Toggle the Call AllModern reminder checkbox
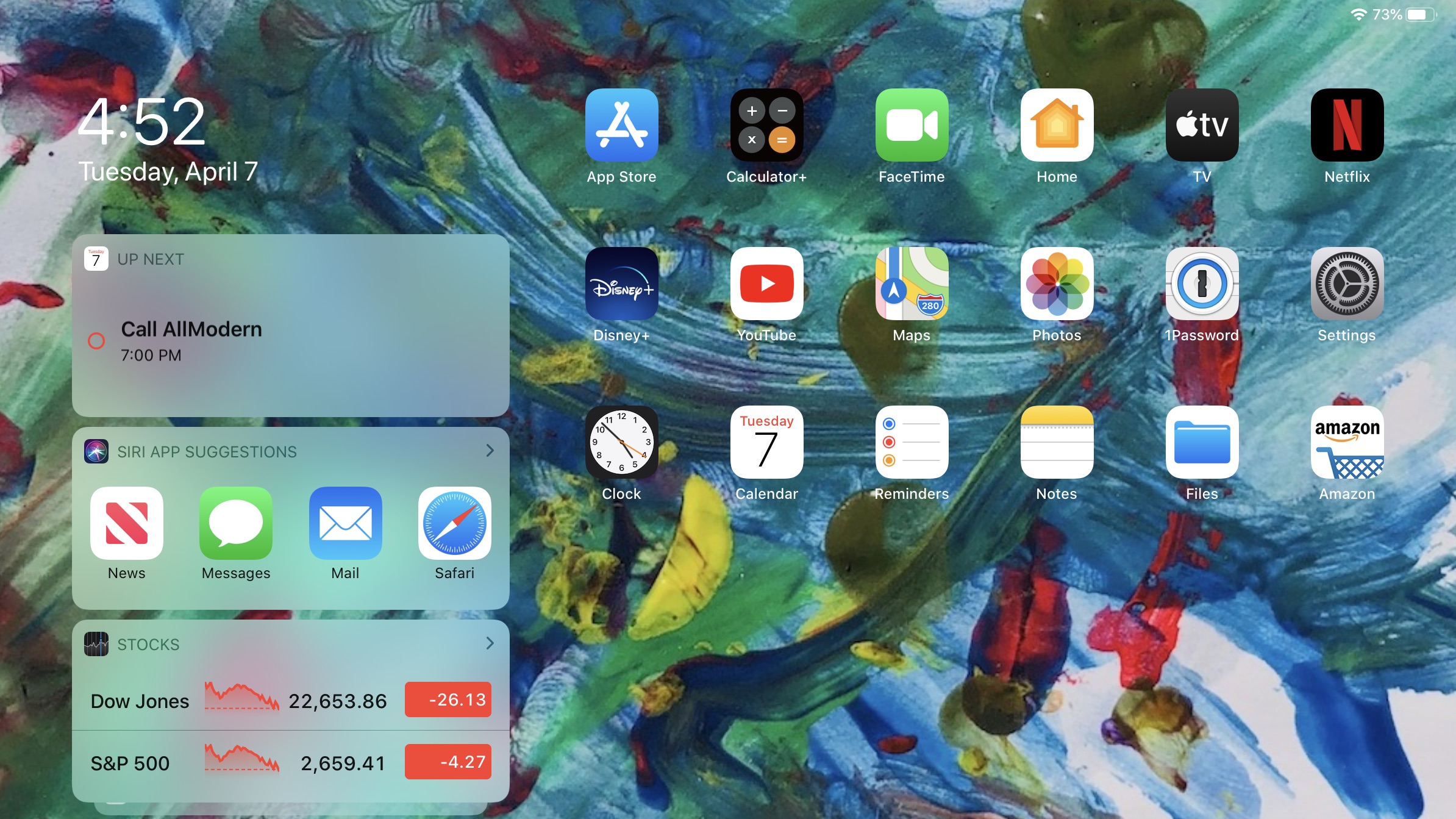Image resolution: width=1456 pixels, height=819 pixels. coord(97,340)
